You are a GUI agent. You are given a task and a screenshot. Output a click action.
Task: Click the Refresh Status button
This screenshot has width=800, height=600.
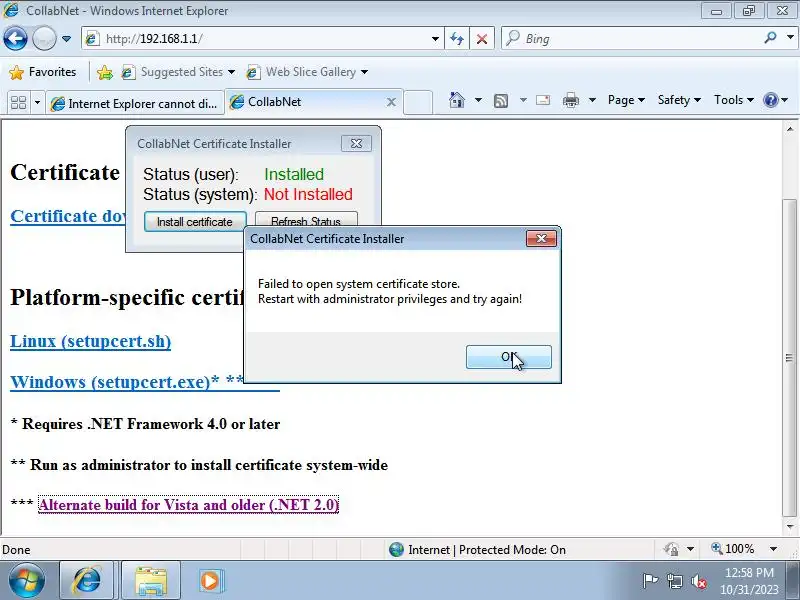coord(306,220)
